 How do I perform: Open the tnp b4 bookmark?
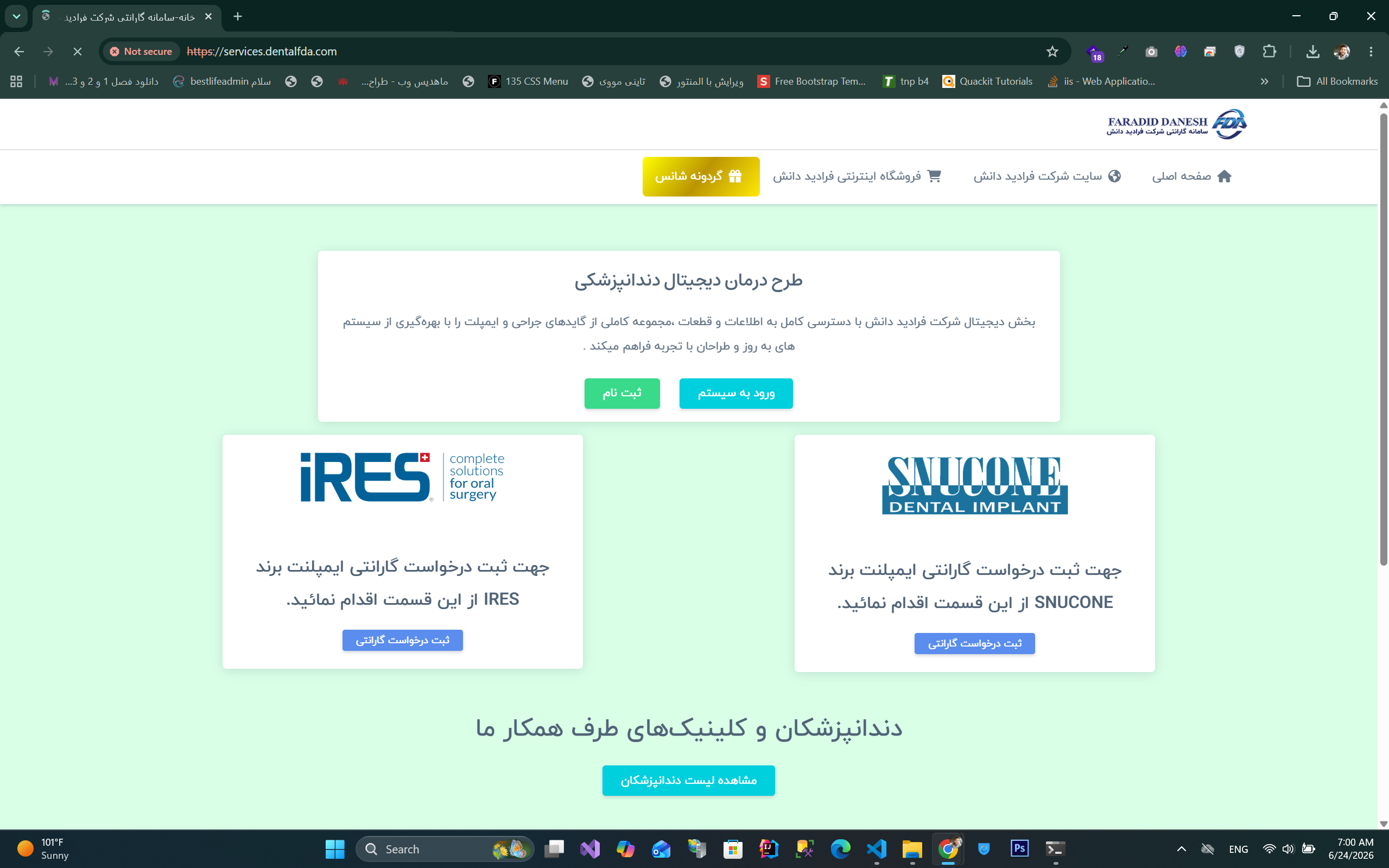coord(906,81)
